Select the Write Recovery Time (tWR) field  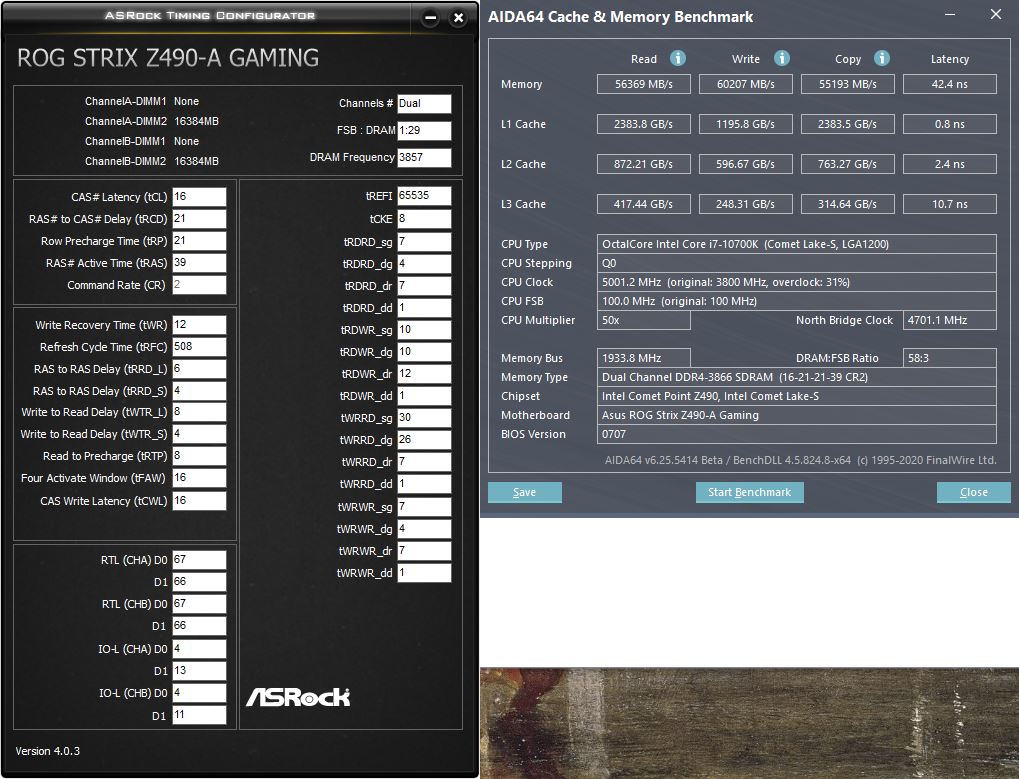coord(199,325)
